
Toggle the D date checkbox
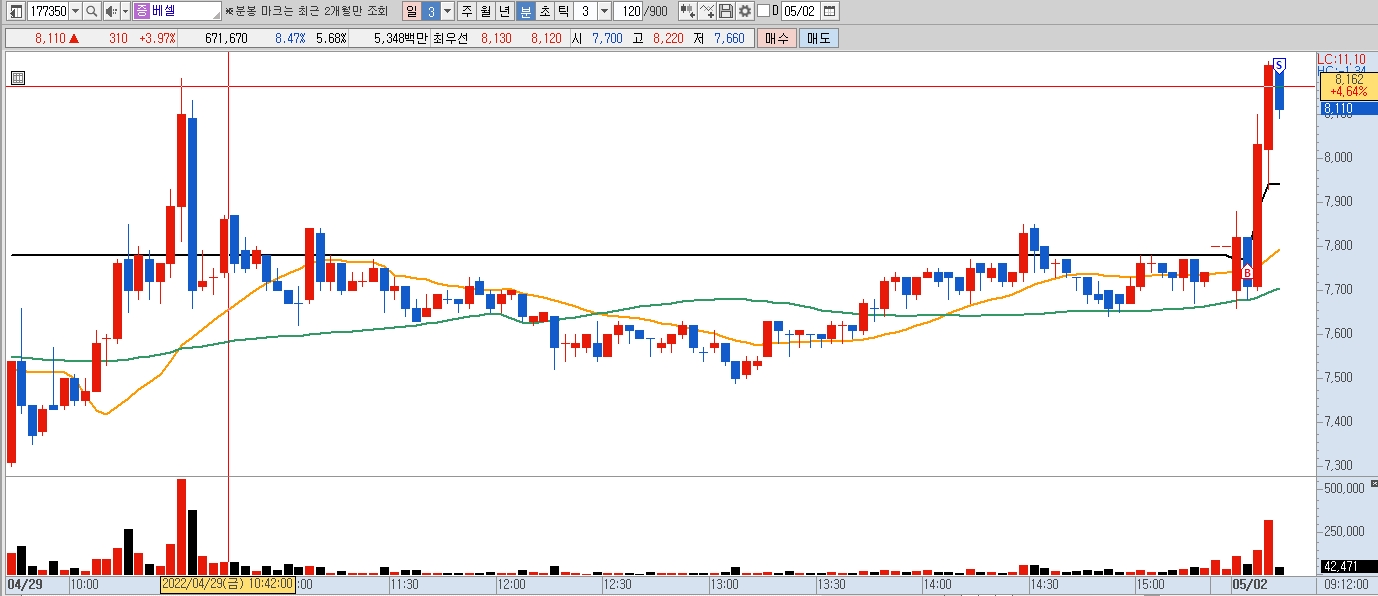(764, 12)
